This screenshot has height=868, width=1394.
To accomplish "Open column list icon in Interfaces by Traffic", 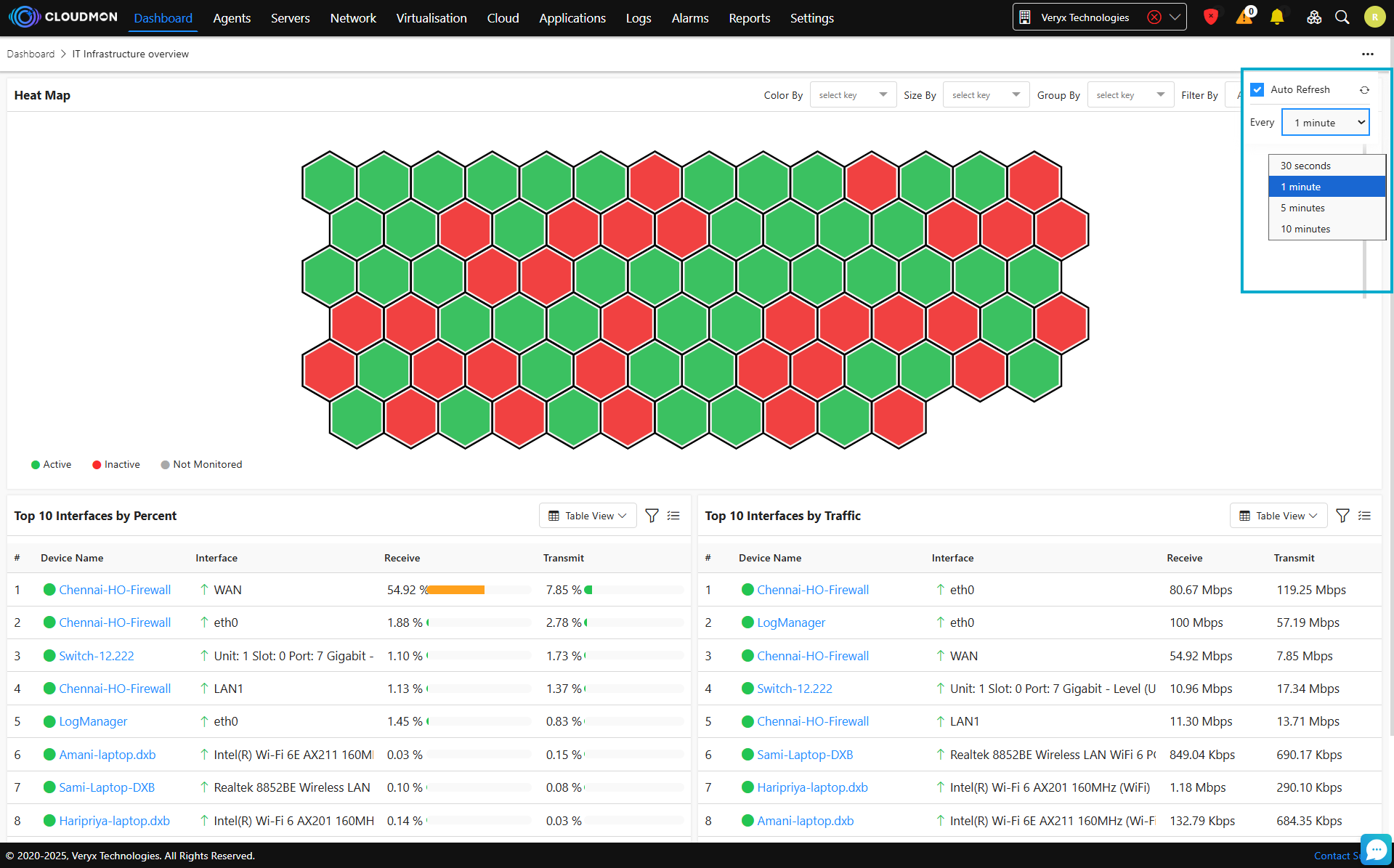I will [x=1364, y=516].
